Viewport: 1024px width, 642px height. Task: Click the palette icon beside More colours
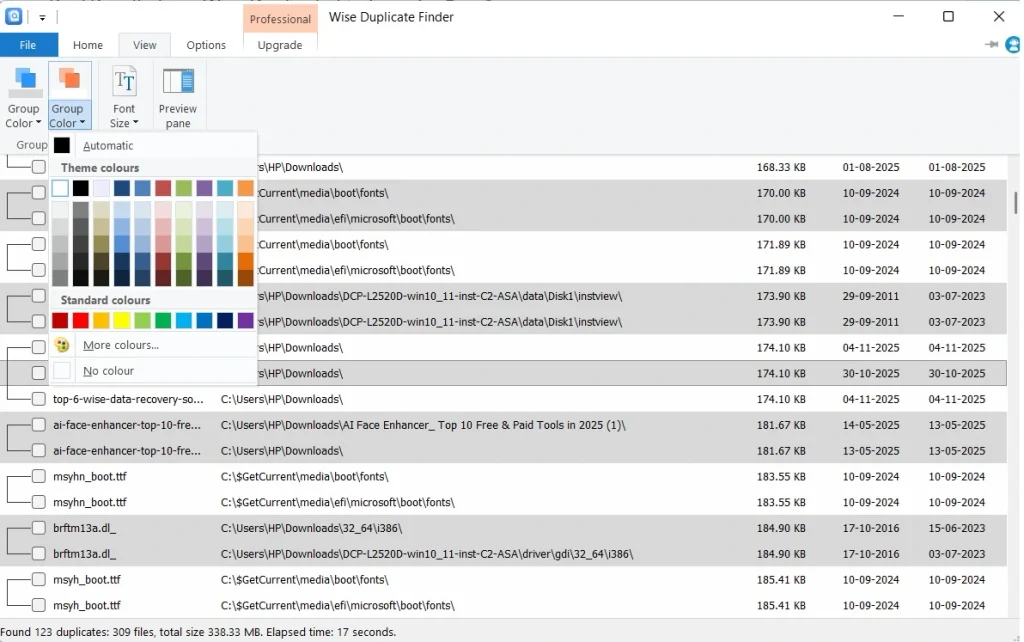62,345
